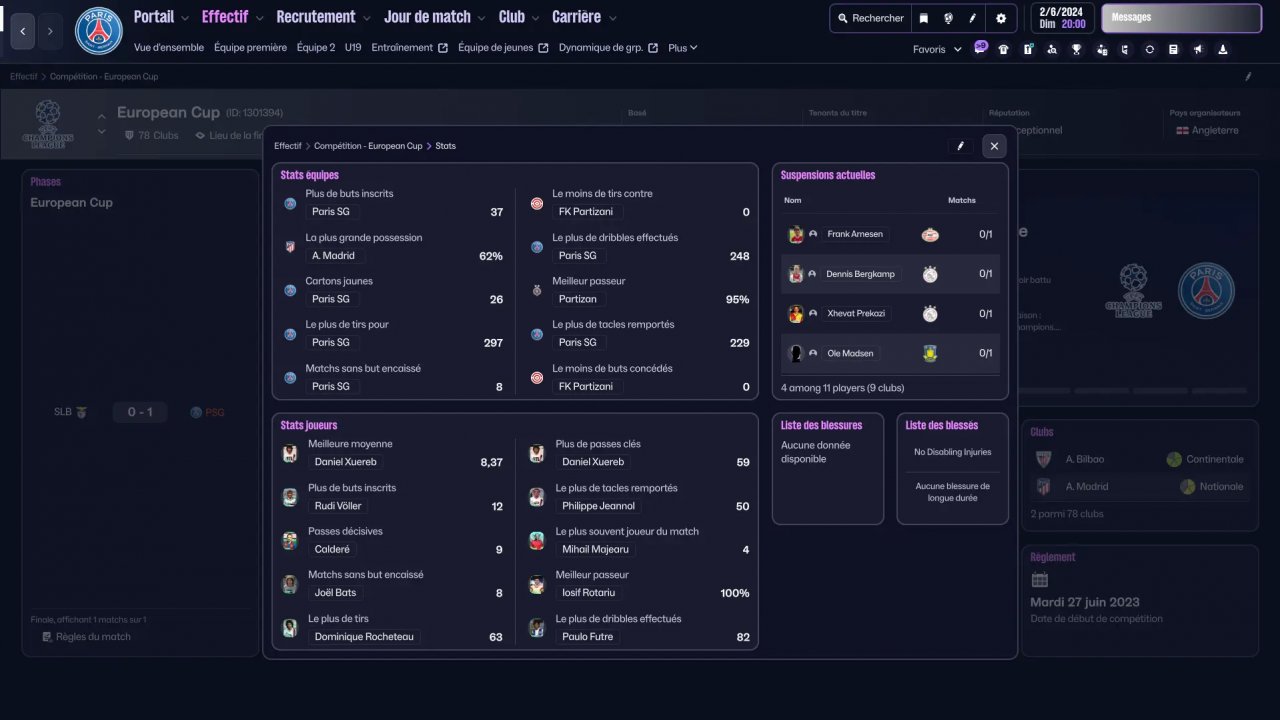Image resolution: width=1280 pixels, height=720 pixels.
Task: Click Compétition - European Cup breadcrumb in the dialog
Action: tap(368, 146)
